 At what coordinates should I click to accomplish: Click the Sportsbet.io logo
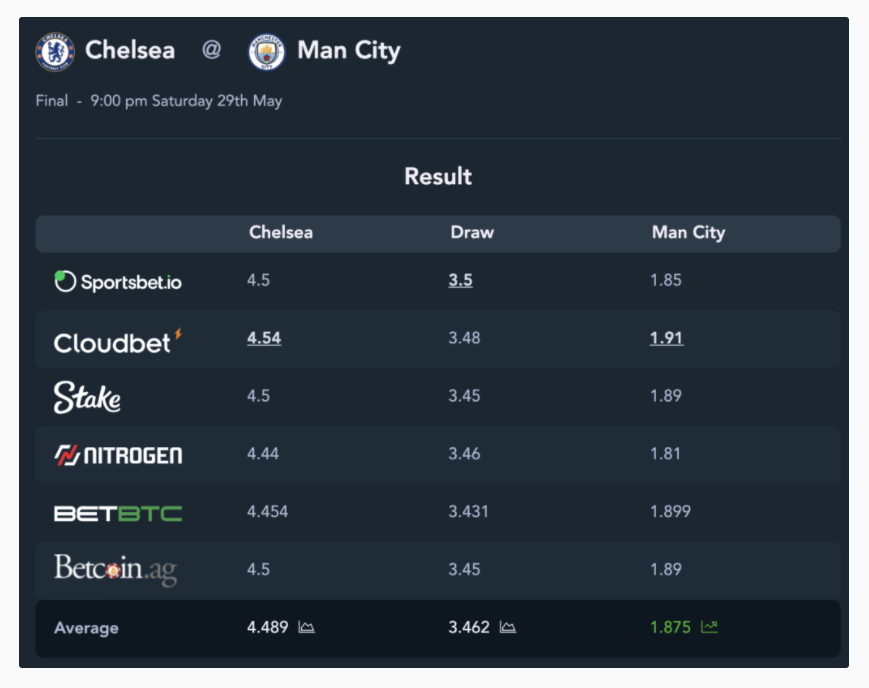118,282
